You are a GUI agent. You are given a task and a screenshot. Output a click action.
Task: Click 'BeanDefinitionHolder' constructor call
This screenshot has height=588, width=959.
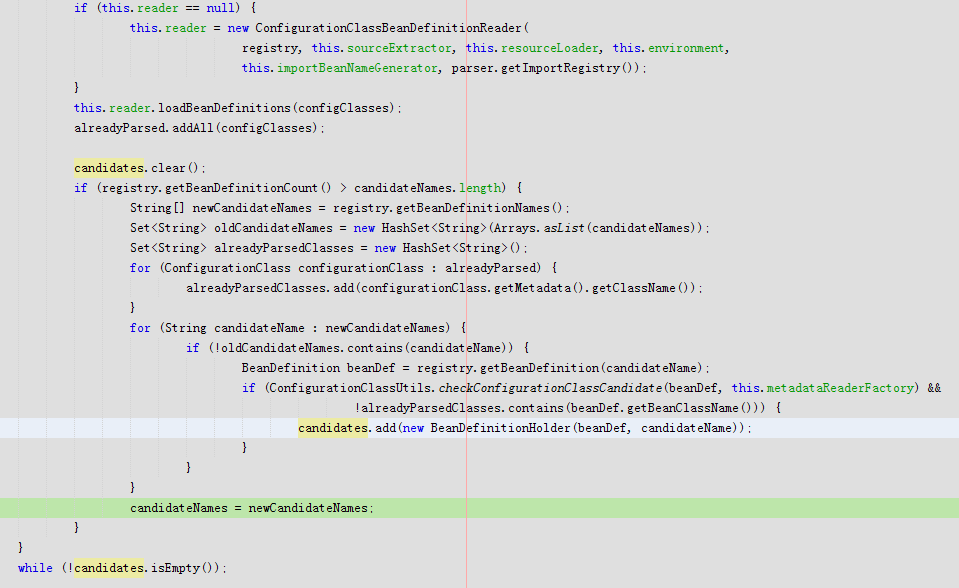(500, 428)
